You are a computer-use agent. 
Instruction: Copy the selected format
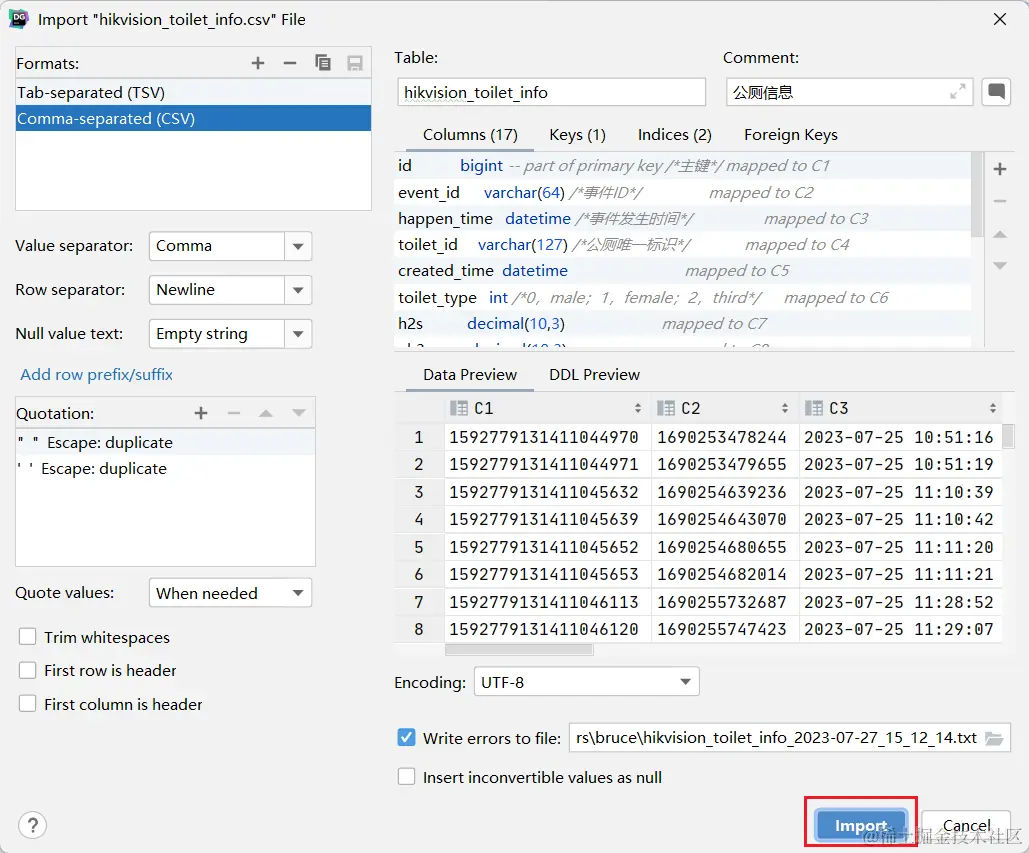point(322,63)
